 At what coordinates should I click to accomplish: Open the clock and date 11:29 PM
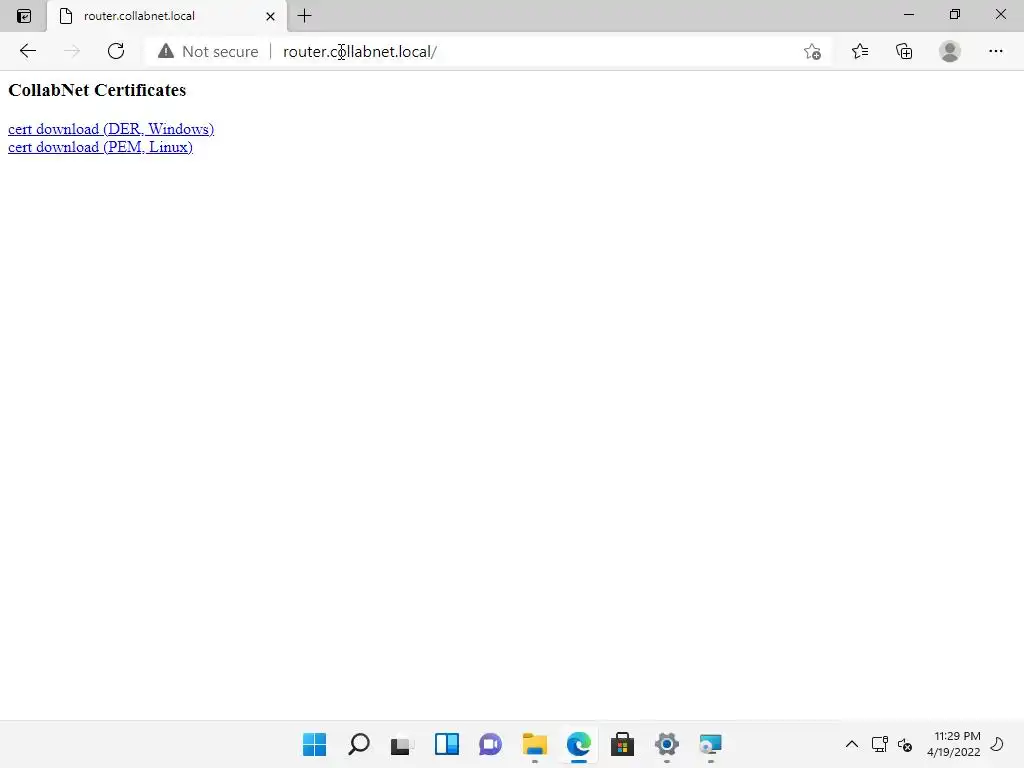tap(953, 744)
